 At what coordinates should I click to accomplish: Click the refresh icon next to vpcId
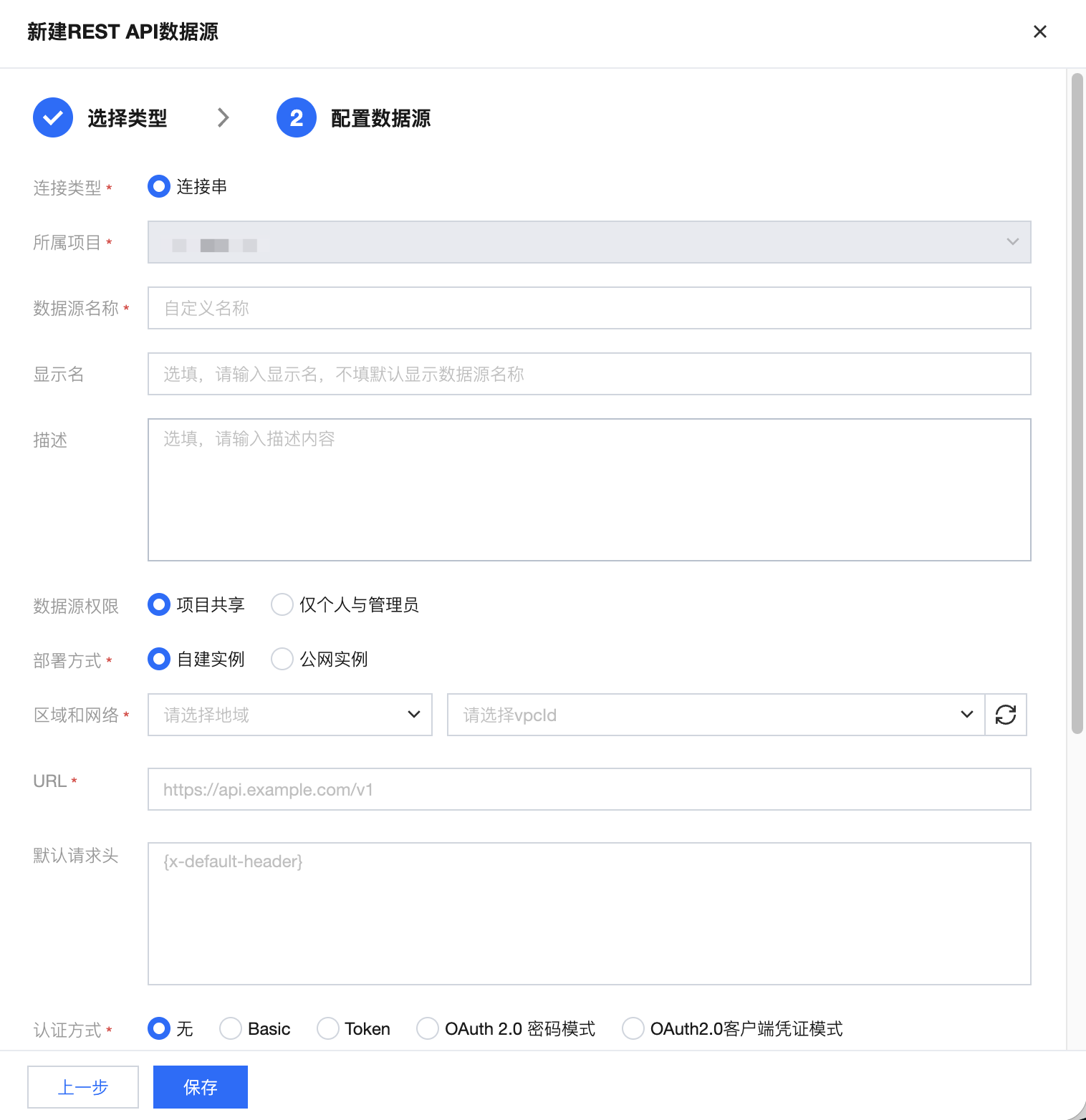point(1006,715)
